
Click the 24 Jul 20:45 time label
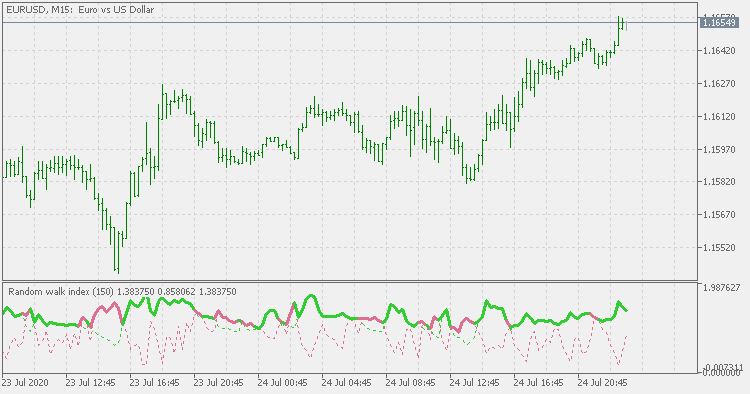[602, 383]
